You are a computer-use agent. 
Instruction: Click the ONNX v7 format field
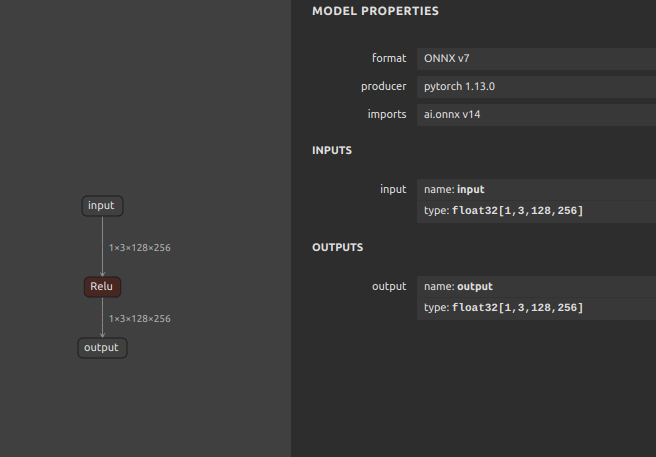536,59
